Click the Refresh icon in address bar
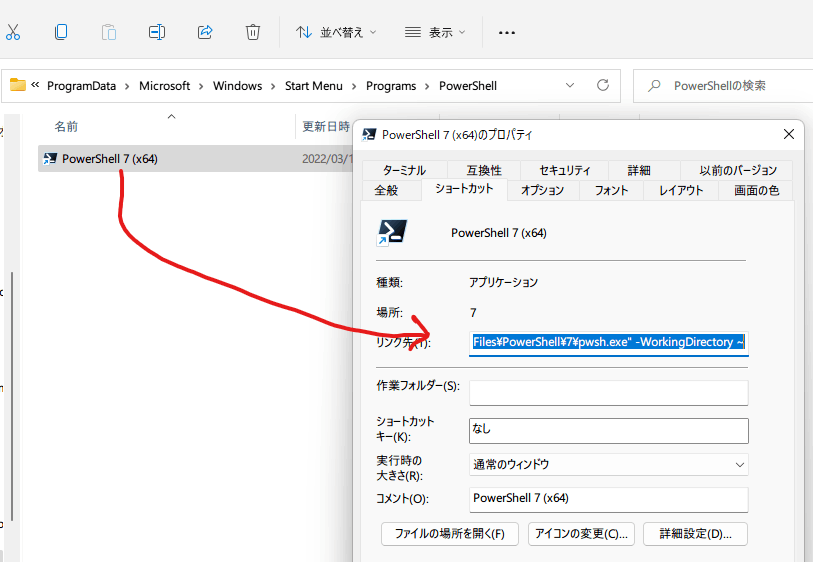Image resolution: width=813 pixels, height=562 pixels. 602,85
